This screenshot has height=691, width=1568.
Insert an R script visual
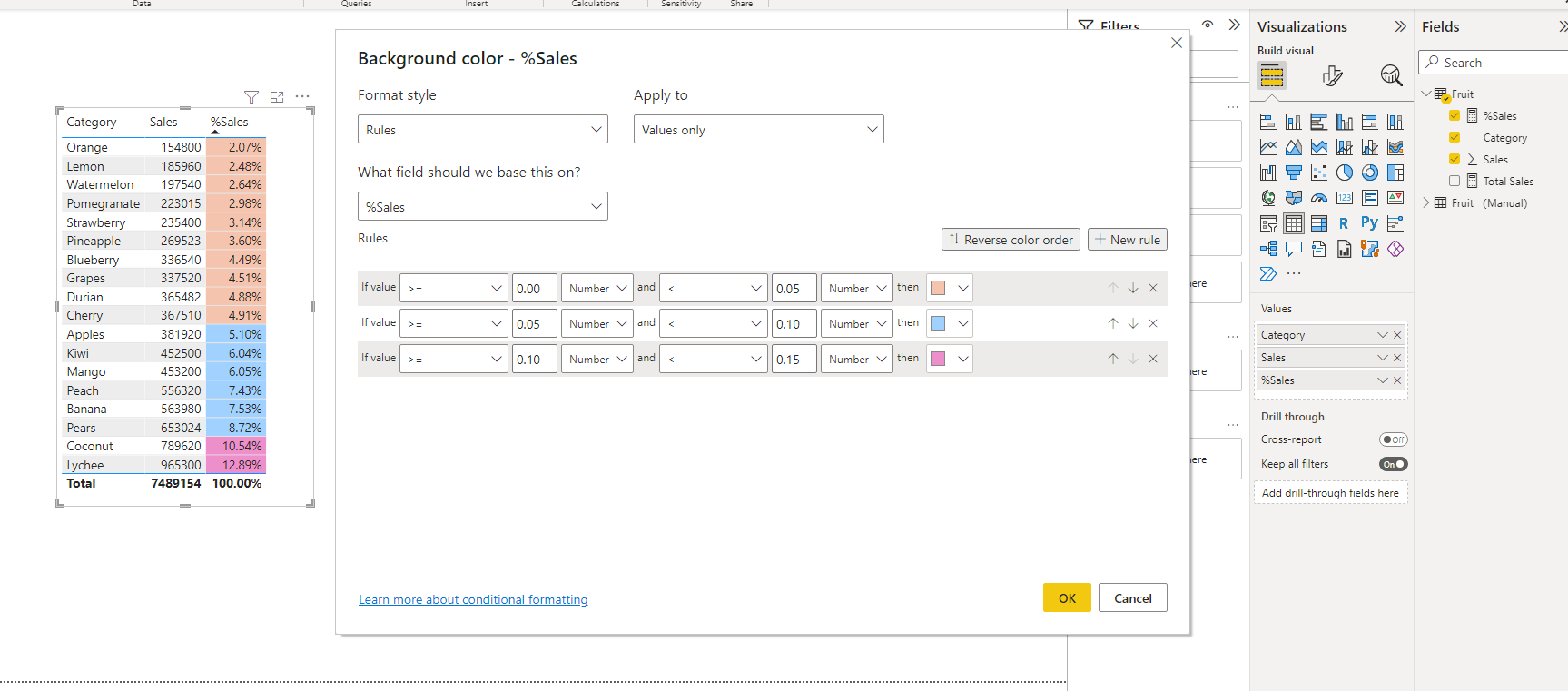coord(1345,223)
